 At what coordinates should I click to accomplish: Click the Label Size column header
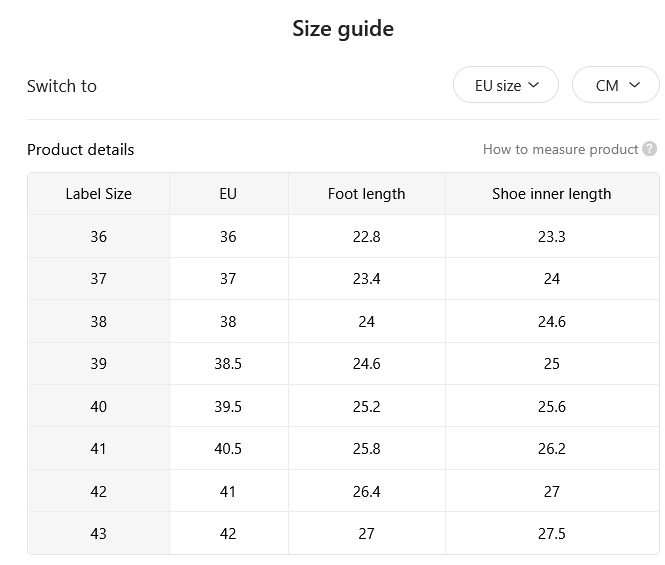98,194
